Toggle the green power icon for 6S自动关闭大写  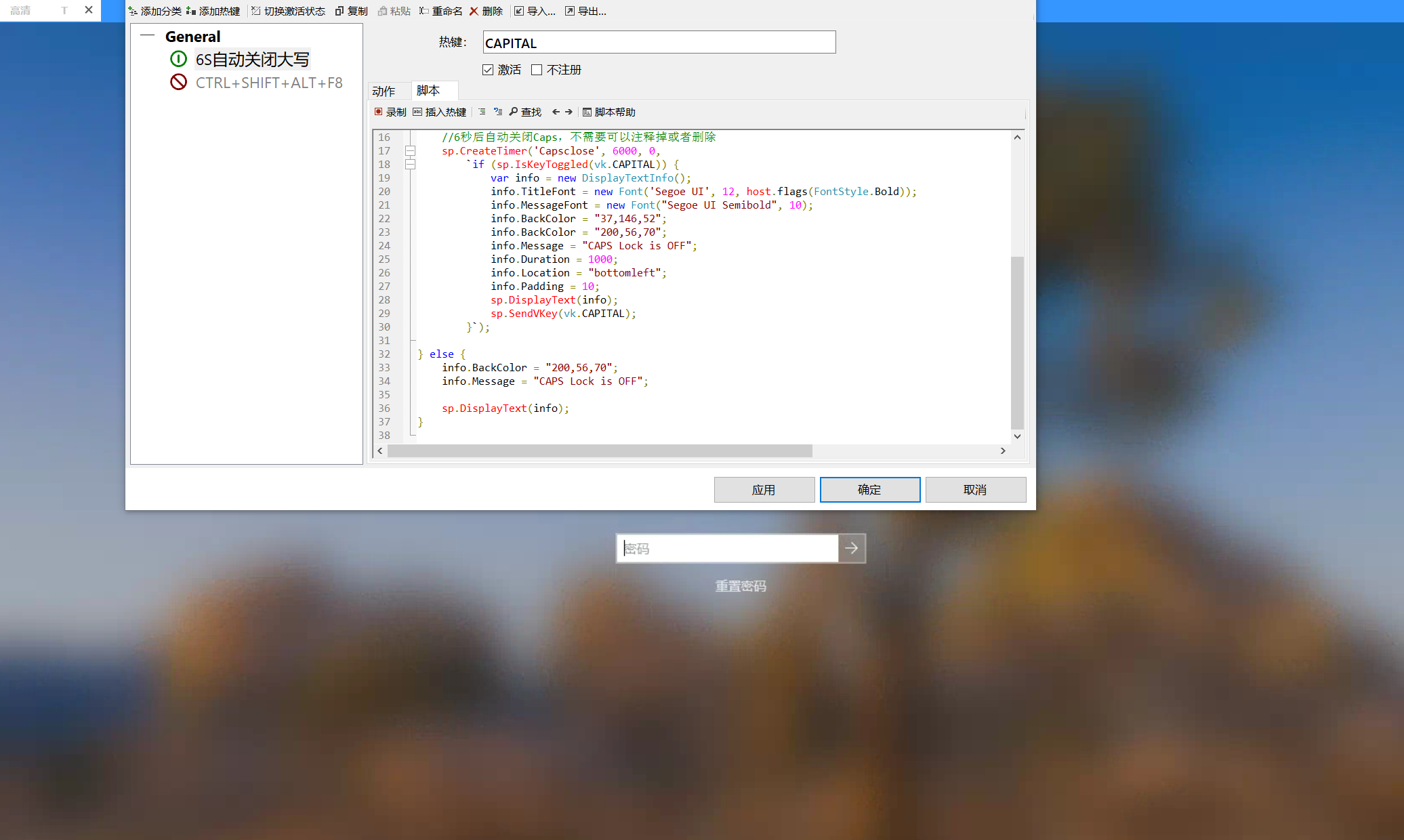pyautogui.click(x=178, y=59)
